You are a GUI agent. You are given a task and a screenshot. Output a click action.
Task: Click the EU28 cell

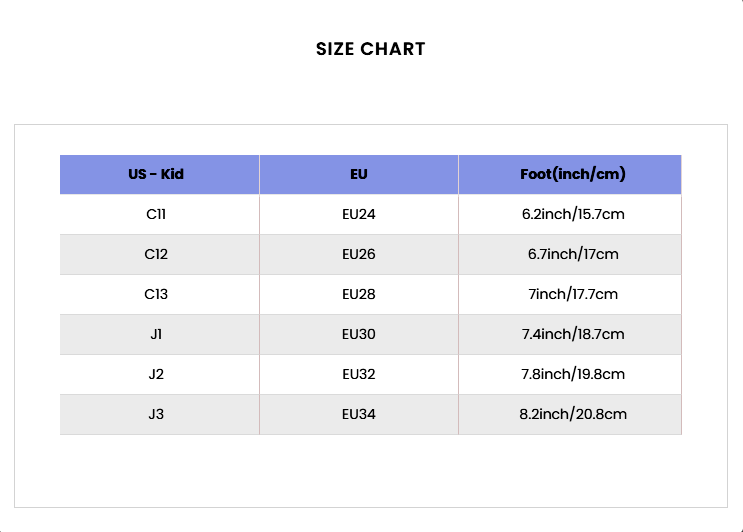click(359, 294)
